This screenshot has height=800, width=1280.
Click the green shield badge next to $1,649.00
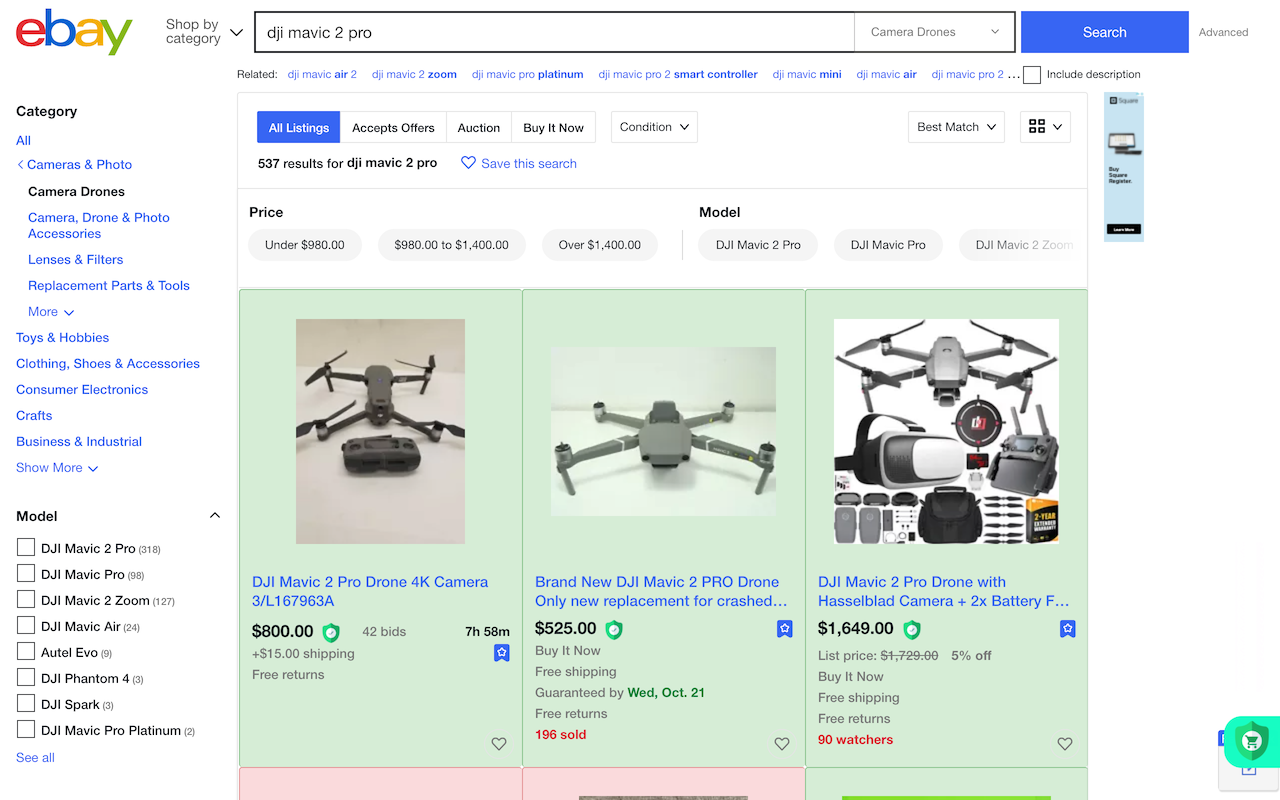point(912,630)
